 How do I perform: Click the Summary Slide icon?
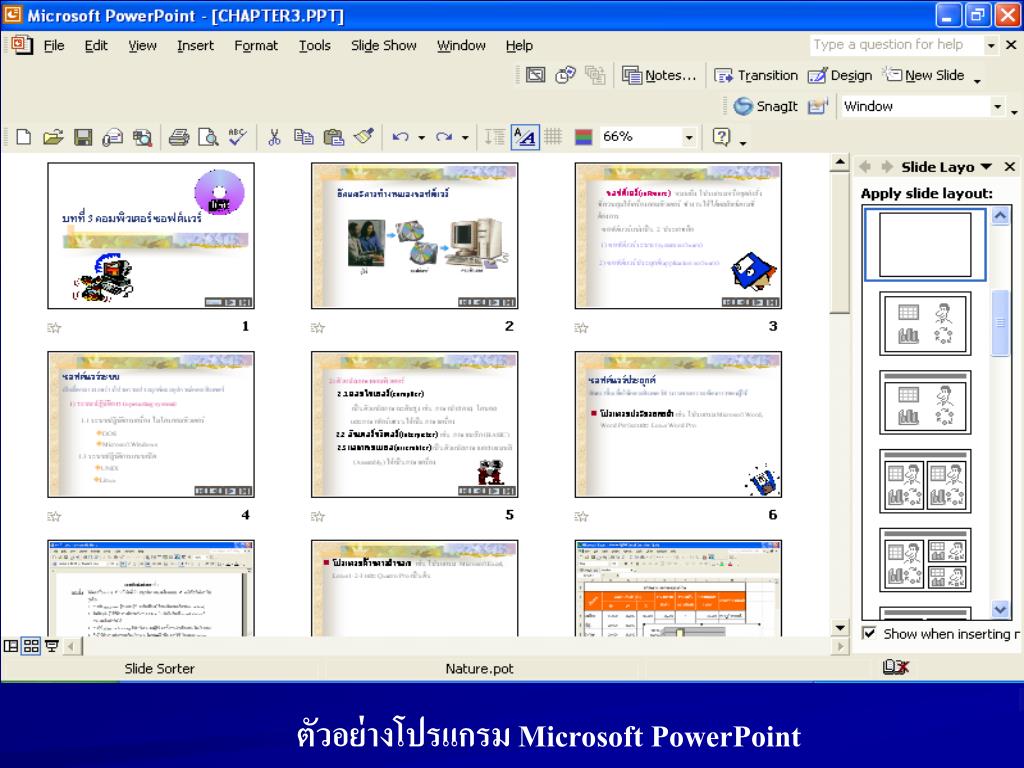[x=595, y=75]
